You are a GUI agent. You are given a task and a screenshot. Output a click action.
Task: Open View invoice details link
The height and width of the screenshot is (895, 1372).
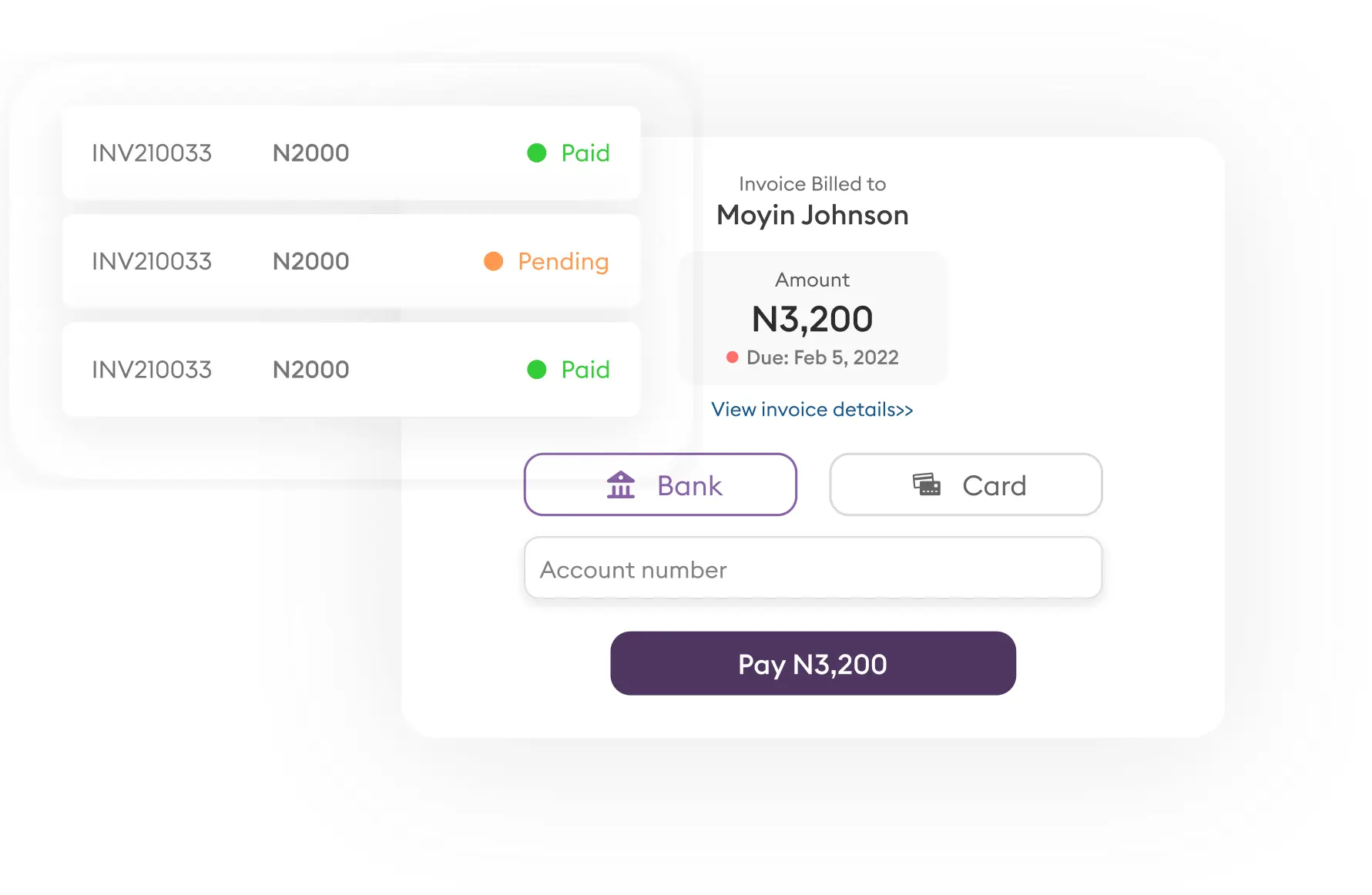click(812, 409)
